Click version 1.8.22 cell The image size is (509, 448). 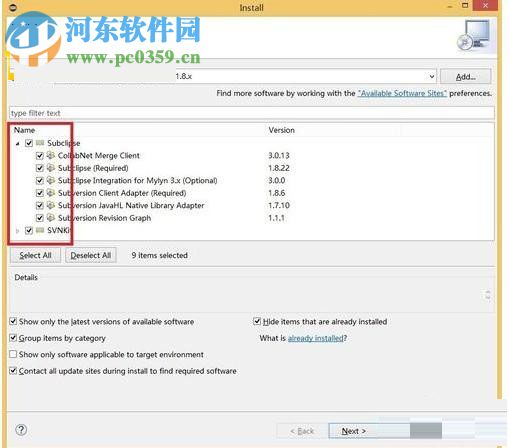279,168
